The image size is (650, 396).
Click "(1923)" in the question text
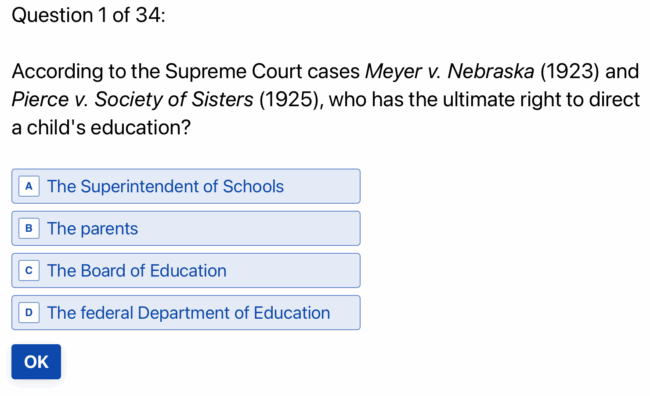click(x=570, y=71)
